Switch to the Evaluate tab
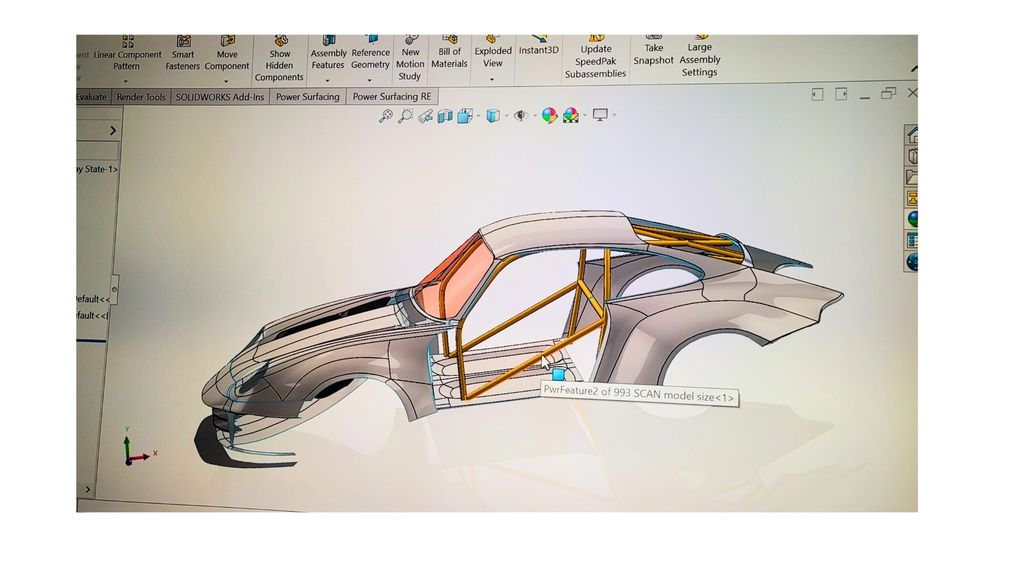Viewport: 1023px width, 575px height. (x=91, y=97)
